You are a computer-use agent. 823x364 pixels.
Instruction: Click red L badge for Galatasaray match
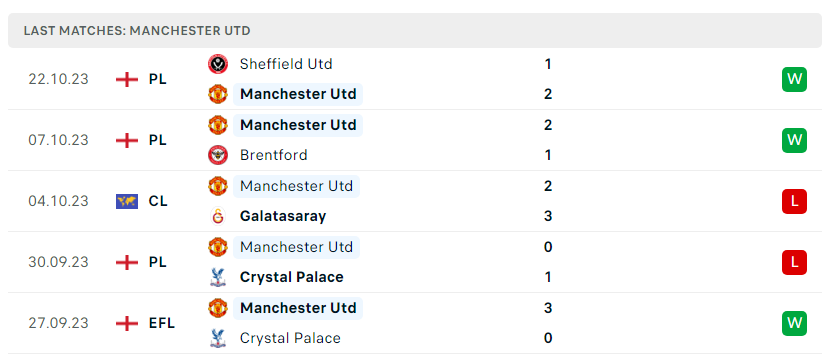click(x=794, y=201)
